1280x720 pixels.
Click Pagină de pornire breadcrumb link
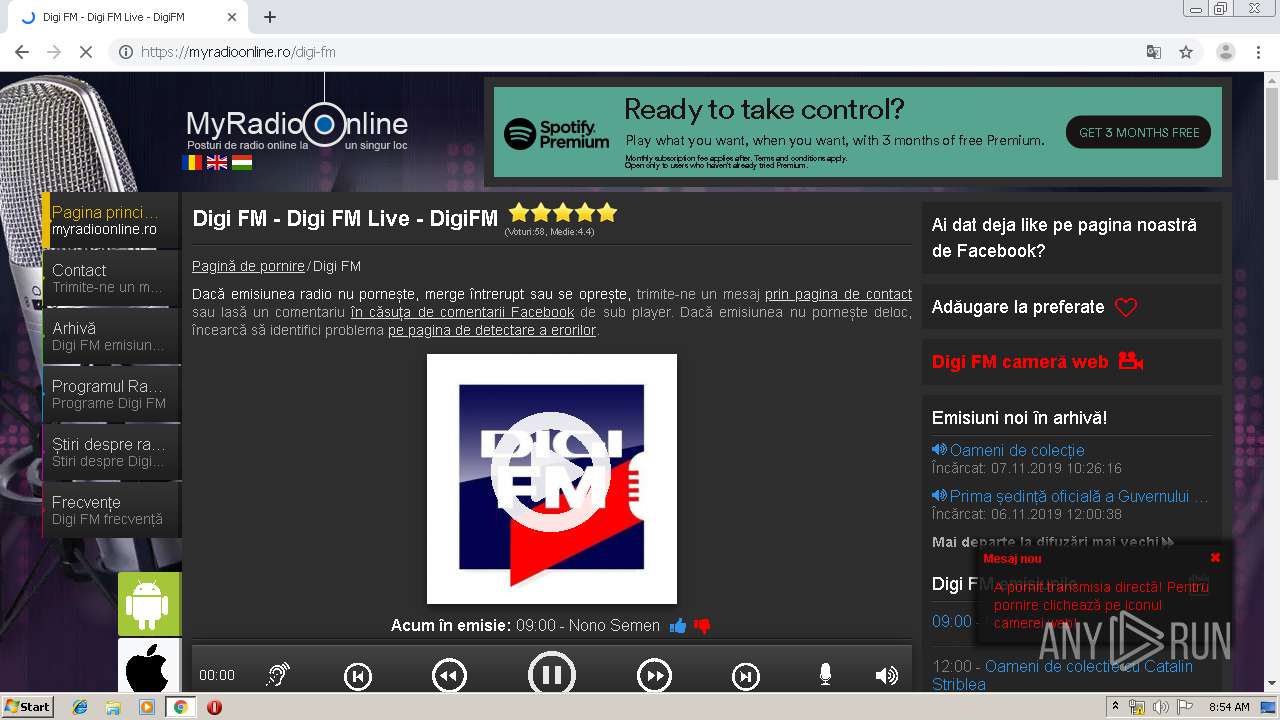(248, 266)
